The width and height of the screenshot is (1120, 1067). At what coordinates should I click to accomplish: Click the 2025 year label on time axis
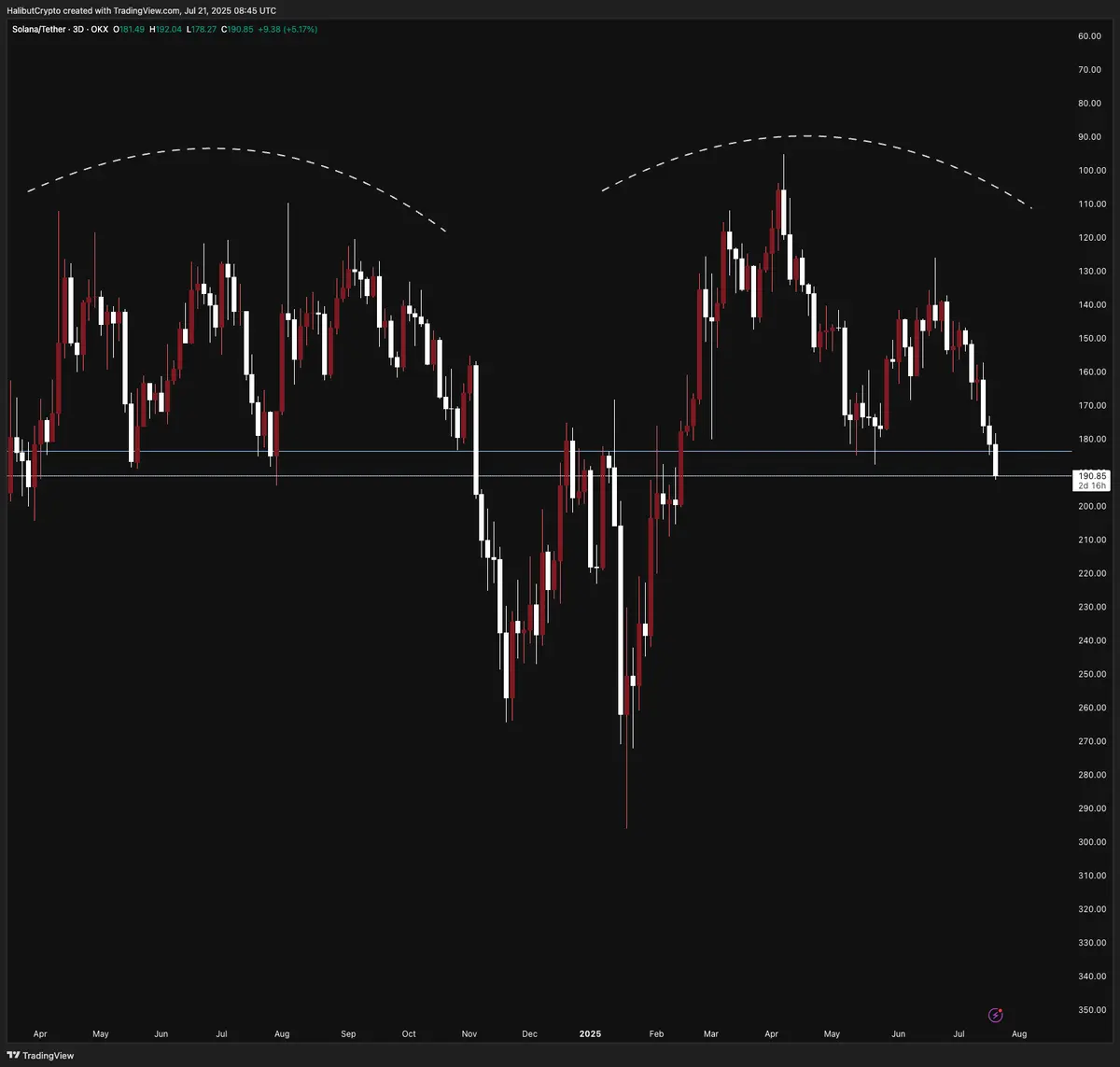[590, 1034]
